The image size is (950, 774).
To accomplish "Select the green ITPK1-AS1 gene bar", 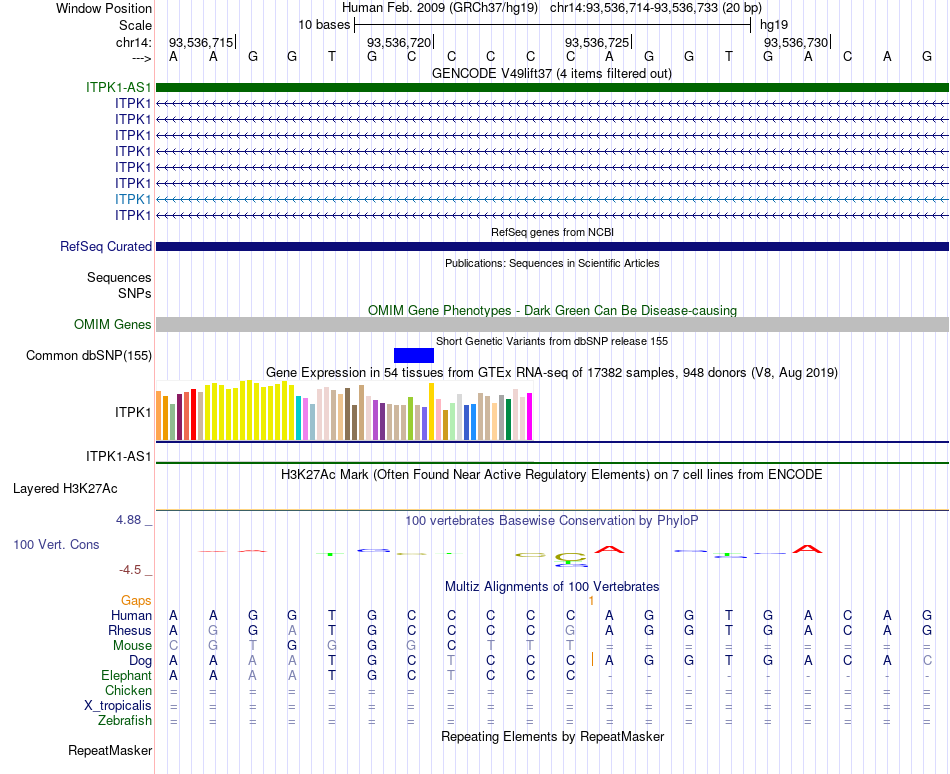I will (552, 87).
